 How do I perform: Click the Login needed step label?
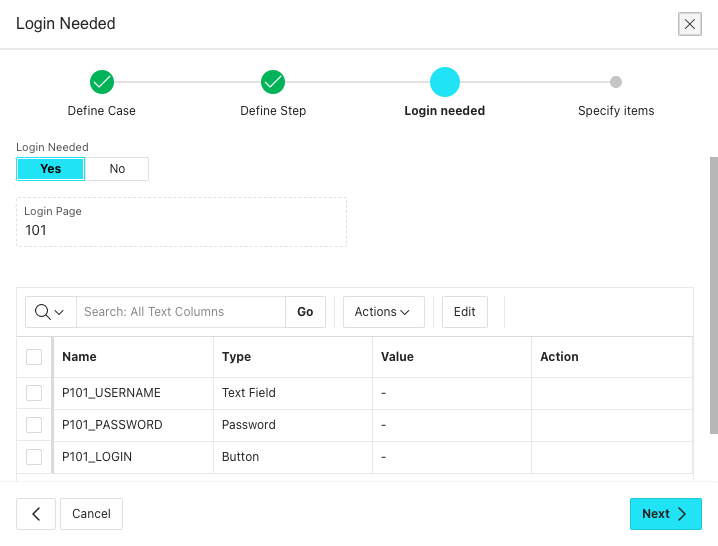coord(445,111)
